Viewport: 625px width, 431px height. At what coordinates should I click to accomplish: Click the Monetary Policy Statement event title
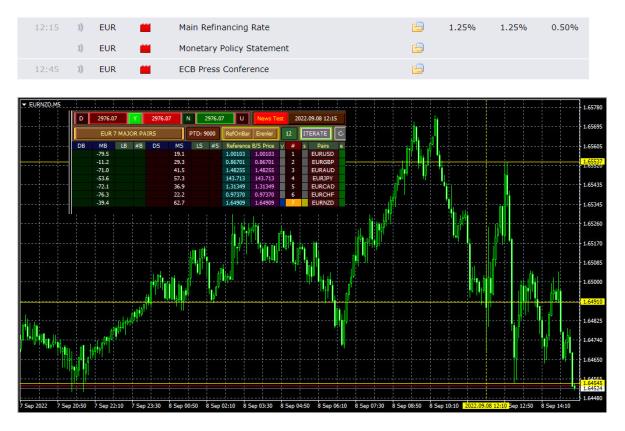pyautogui.click(x=234, y=48)
